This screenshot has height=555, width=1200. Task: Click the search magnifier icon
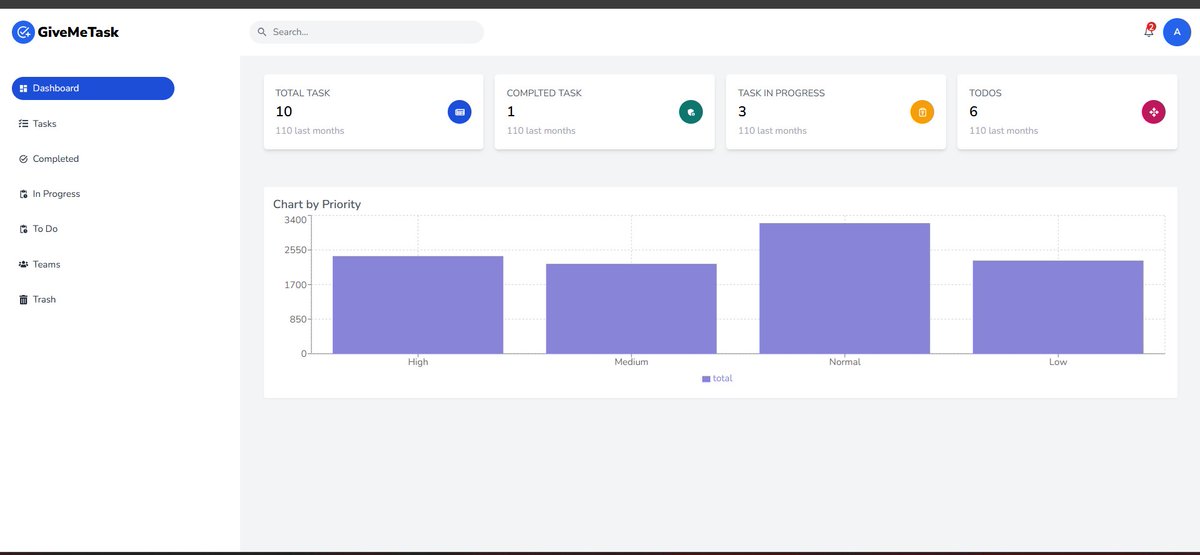[262, 32]
